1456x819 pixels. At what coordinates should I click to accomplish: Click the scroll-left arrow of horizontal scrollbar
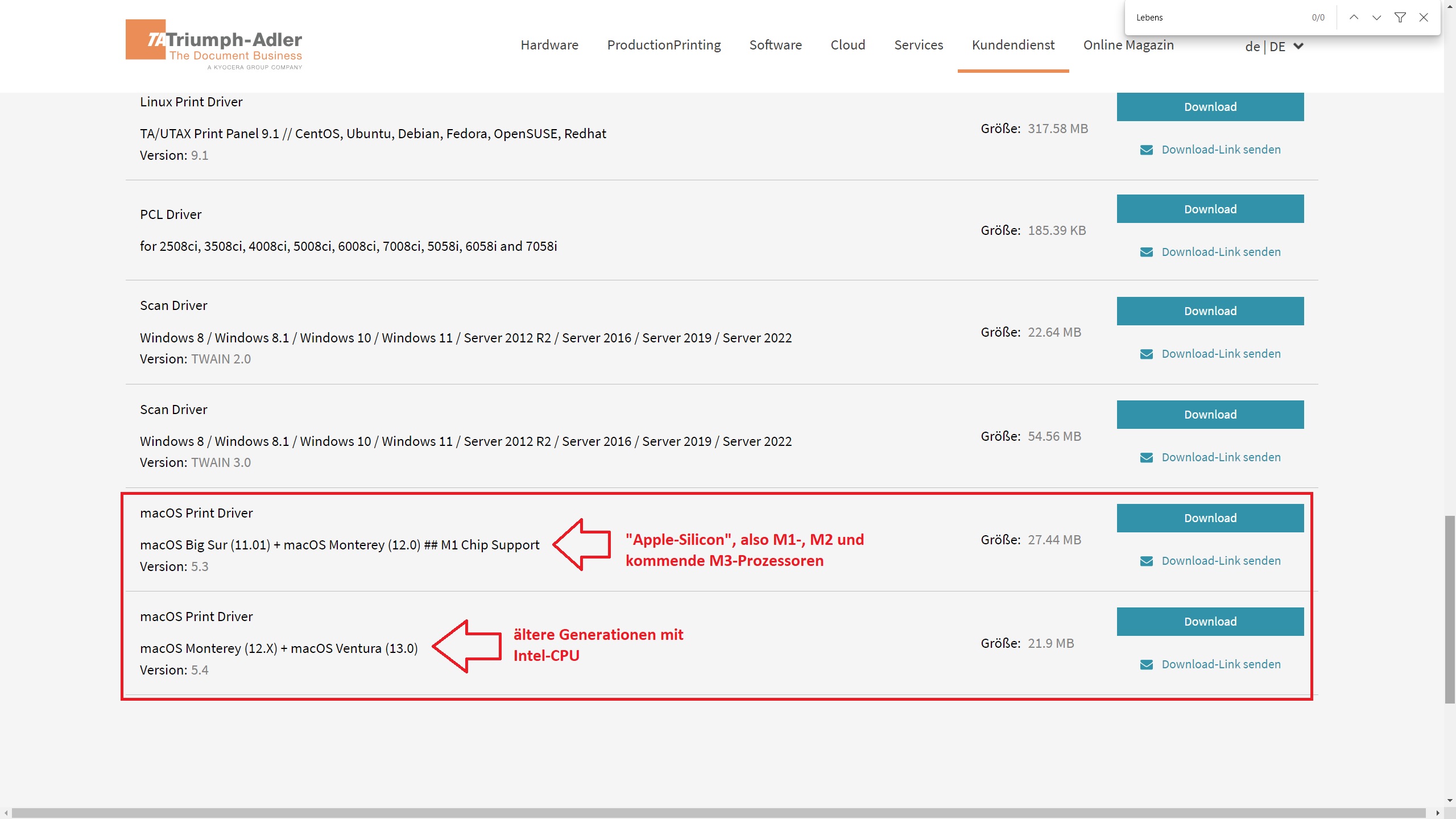click(x=6, y=813)
